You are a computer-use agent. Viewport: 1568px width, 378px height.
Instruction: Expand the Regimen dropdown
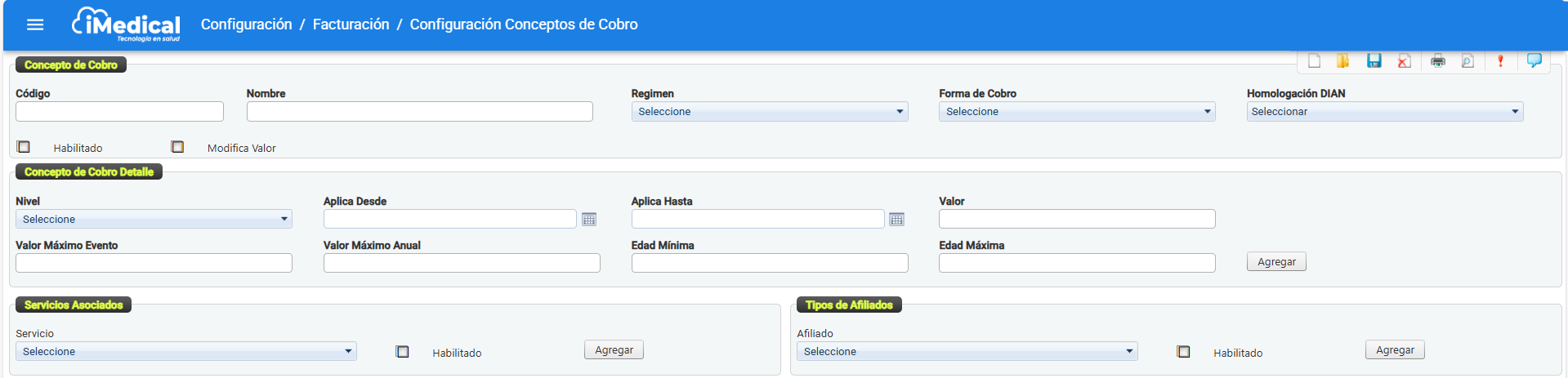click(769, 112)
